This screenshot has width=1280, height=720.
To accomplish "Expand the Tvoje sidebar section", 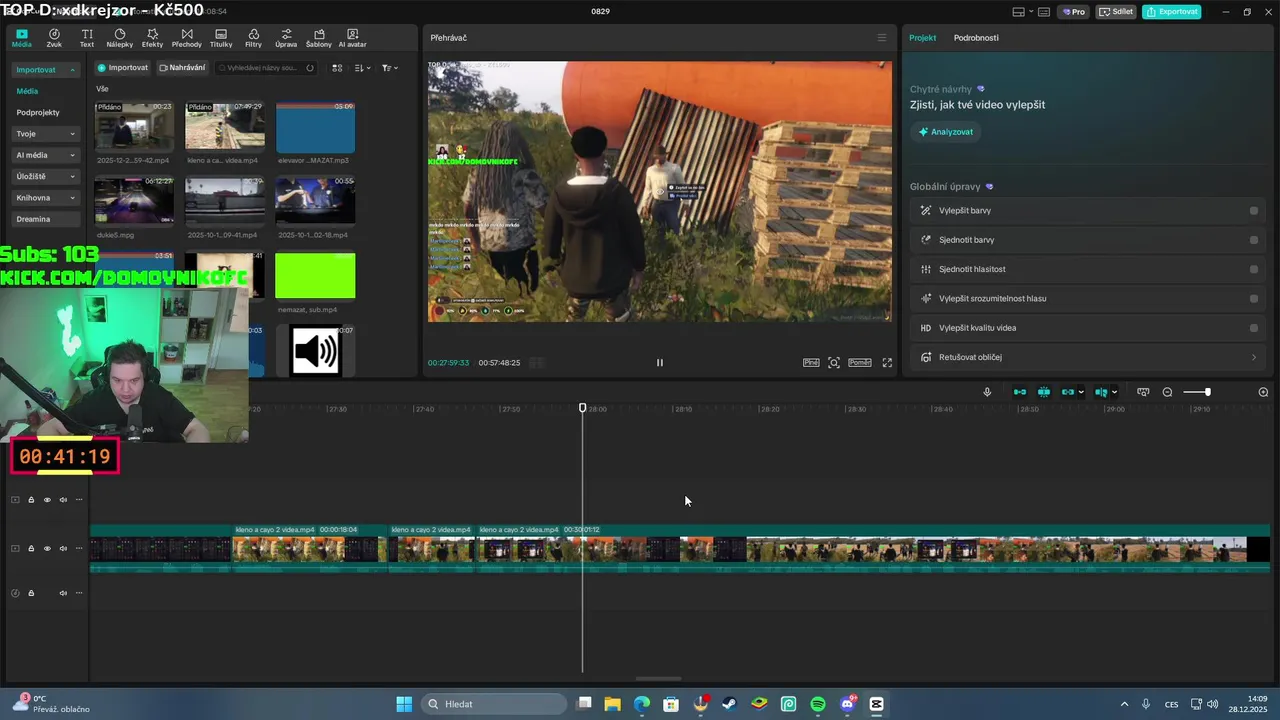I will (72, 134).
